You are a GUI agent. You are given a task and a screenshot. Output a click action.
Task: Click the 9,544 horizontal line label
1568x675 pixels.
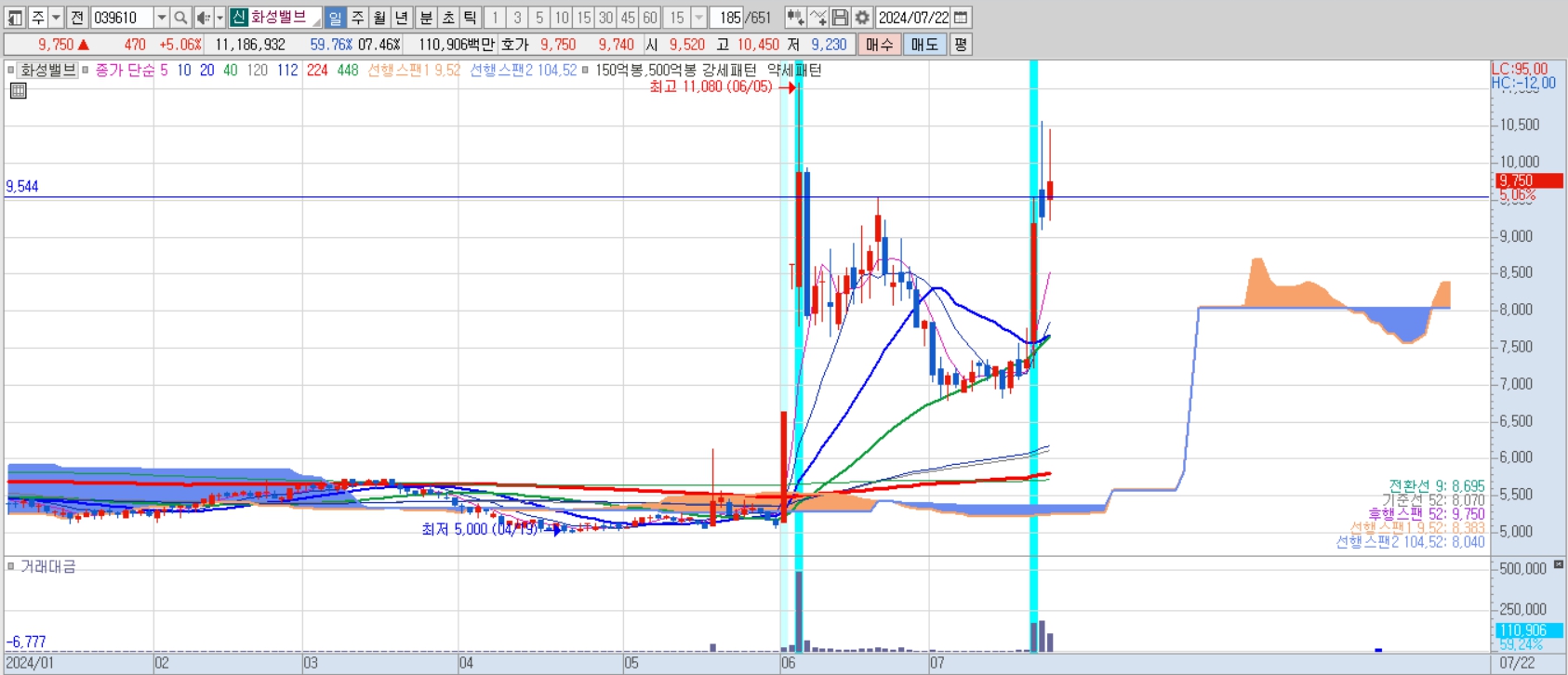click(22, 186)
